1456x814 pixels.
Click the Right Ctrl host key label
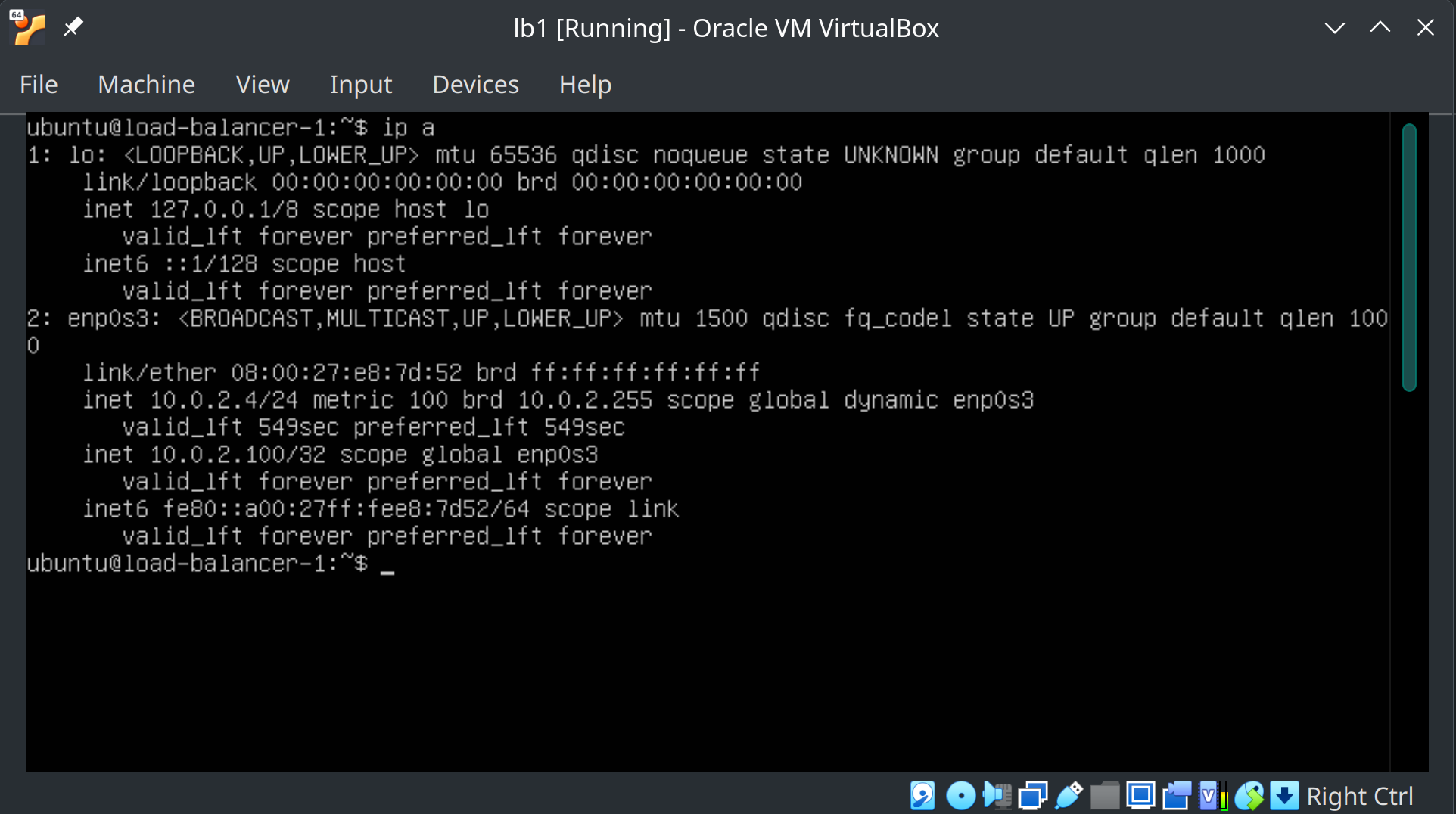[1360, 796]
